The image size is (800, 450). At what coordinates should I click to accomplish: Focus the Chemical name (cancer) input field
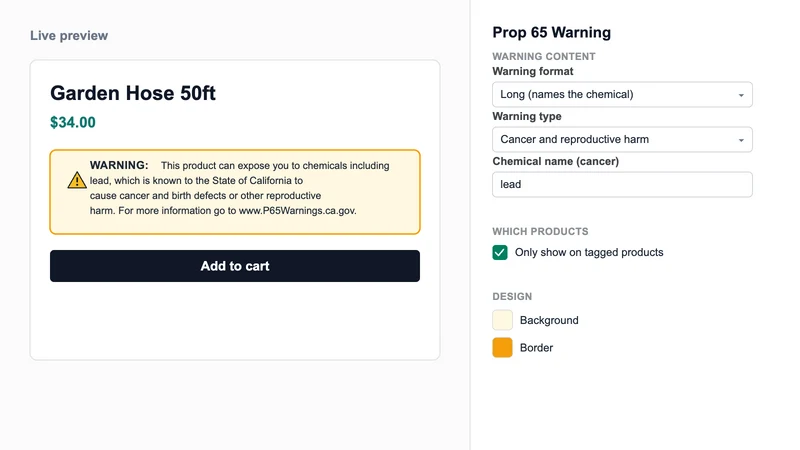pyautogui.click(x=622, y=184)
